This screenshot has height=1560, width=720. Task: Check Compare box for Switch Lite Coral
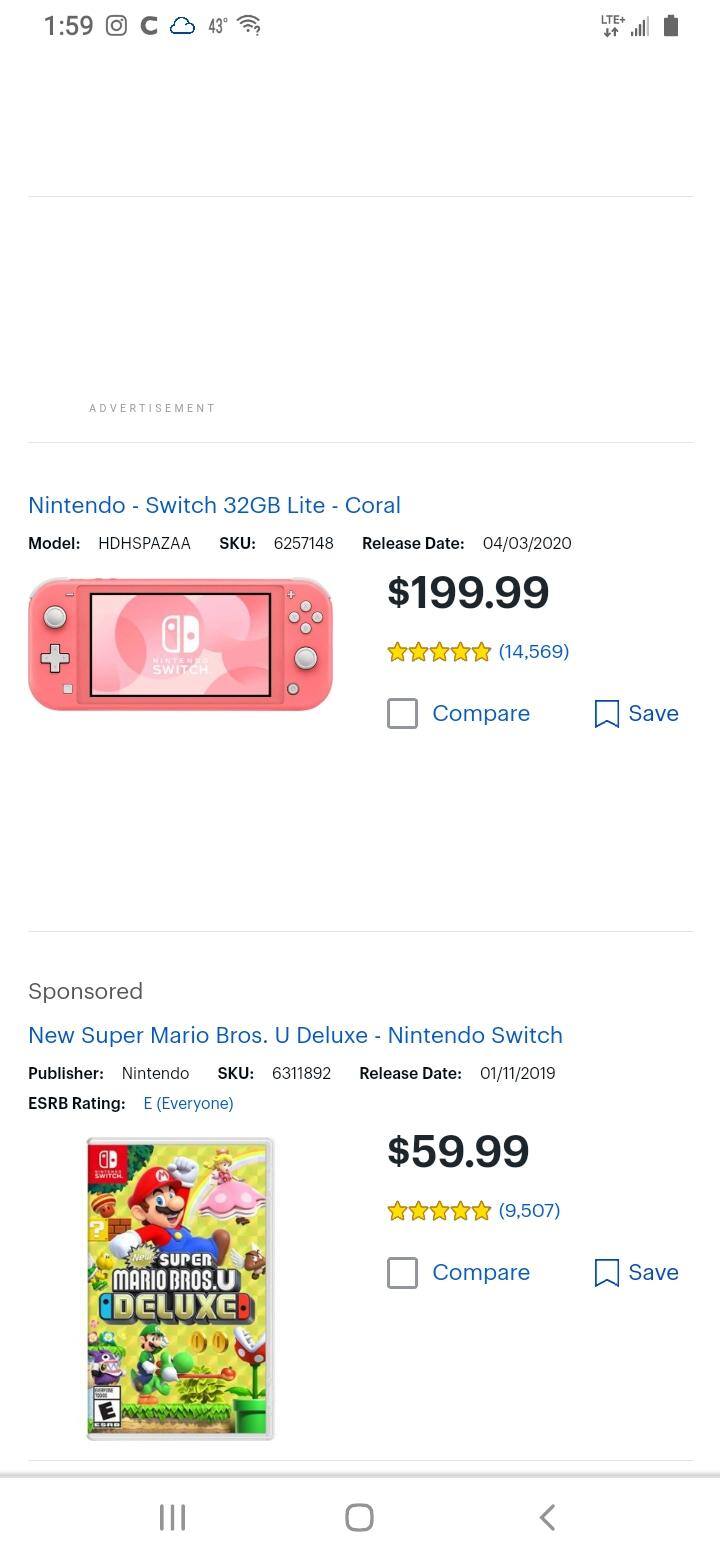[x=402, y=713]
